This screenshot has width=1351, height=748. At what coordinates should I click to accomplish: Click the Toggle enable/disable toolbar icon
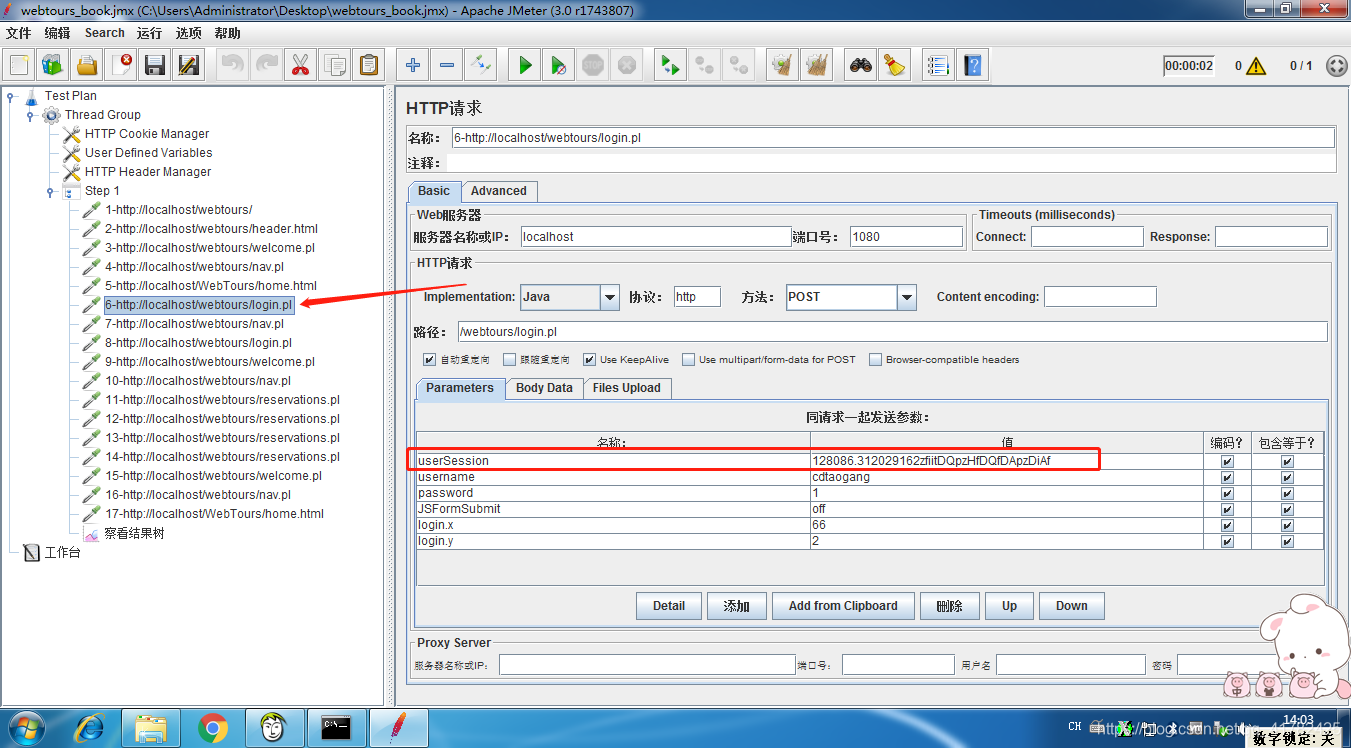480,66
